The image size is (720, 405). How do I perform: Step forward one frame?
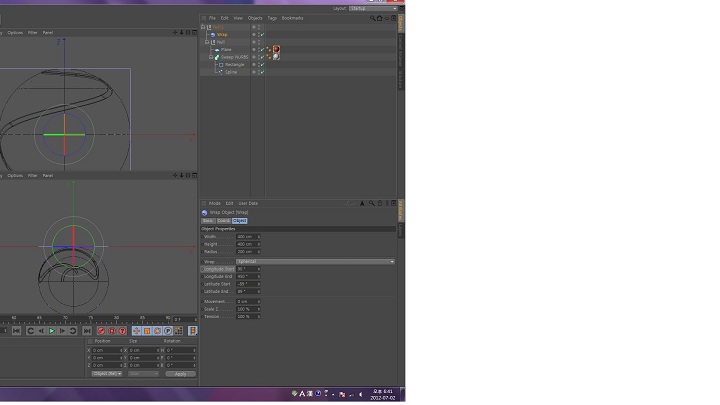pos(62,331)
